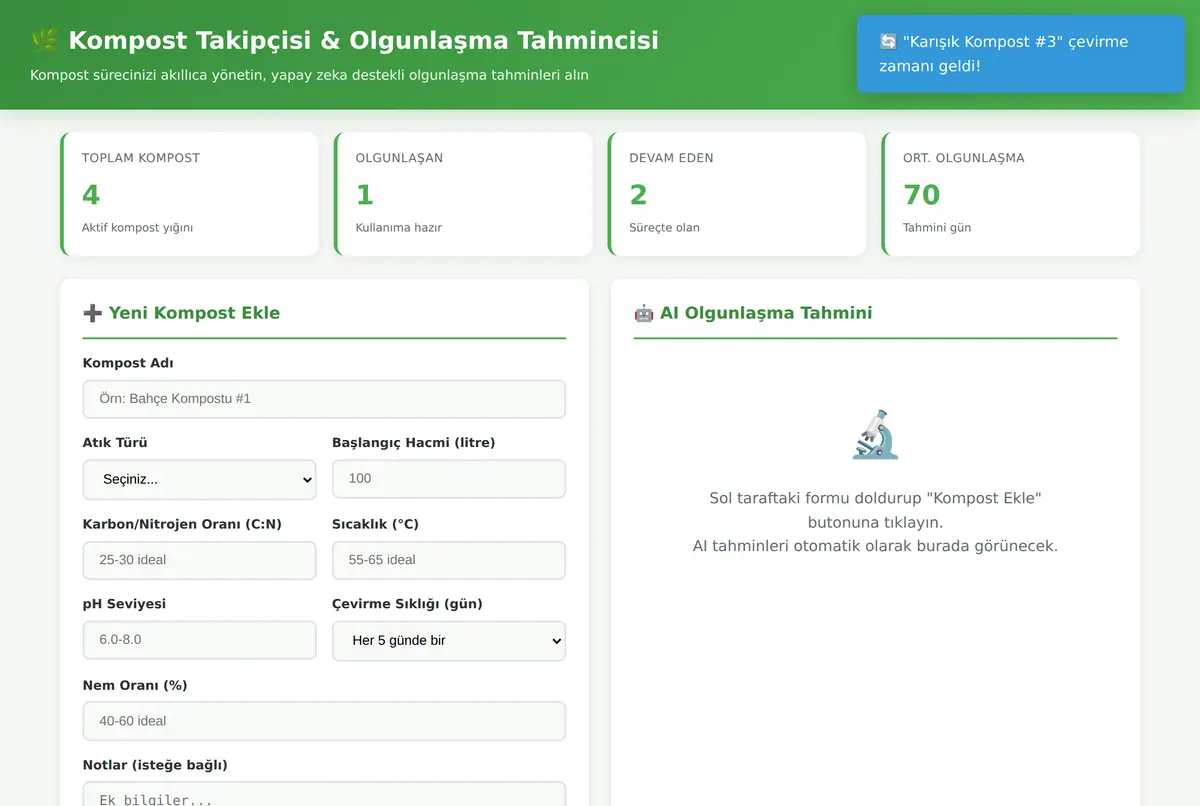Click the pH Seviyesi input field
This screenshot has height=806, width=1200.
[199, 640]
